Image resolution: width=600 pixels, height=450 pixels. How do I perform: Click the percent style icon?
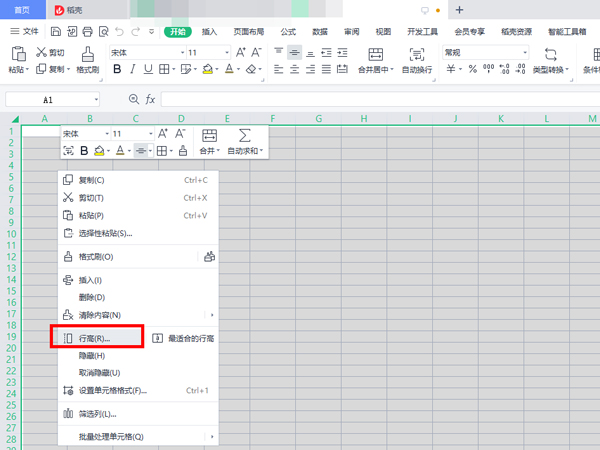point(473,69)
